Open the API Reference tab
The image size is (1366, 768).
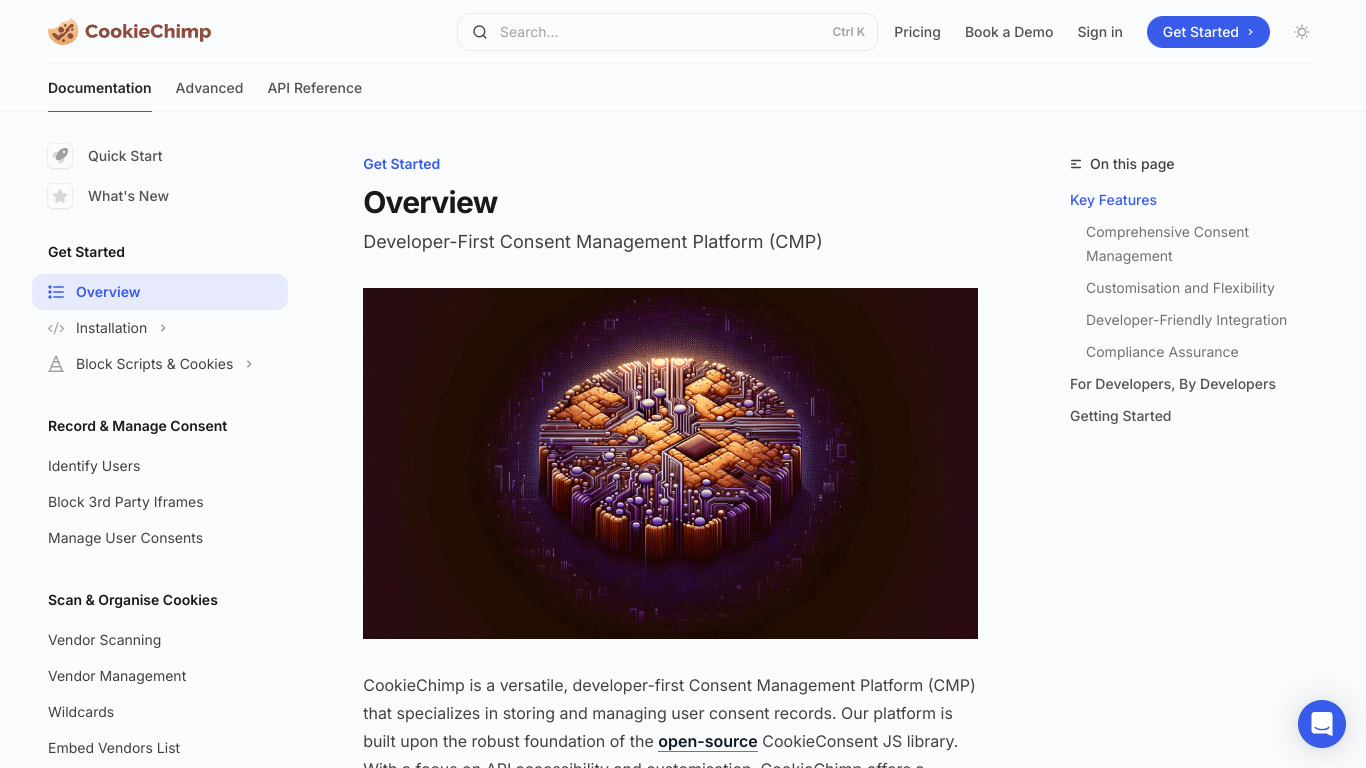point(315,88)
